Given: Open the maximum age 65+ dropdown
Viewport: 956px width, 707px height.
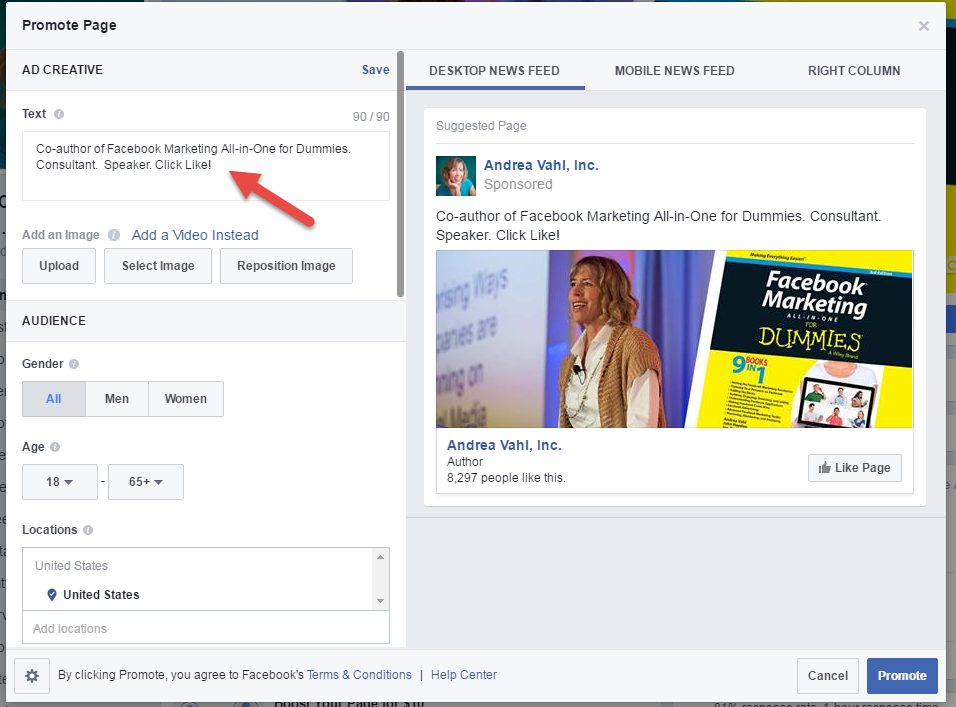Looking at the screenshot, I should 146,481.
